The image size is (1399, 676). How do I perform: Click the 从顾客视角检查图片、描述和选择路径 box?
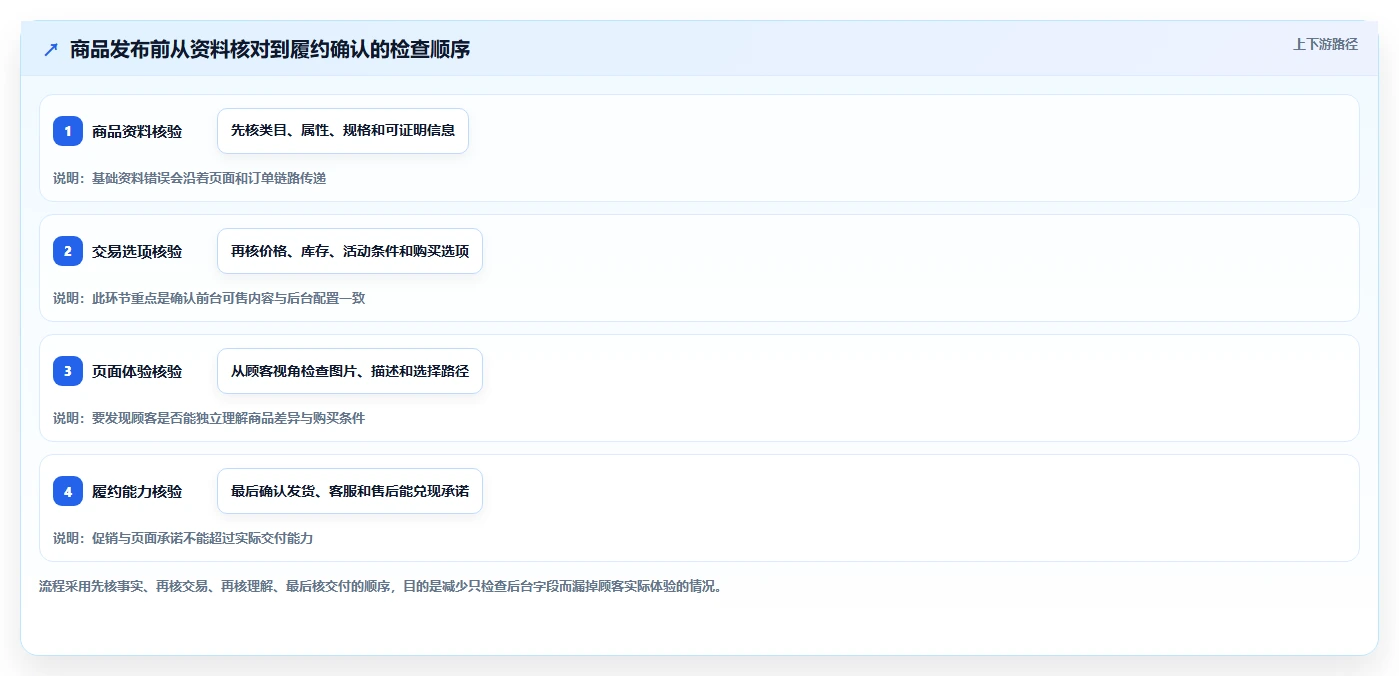coord(350,371)
